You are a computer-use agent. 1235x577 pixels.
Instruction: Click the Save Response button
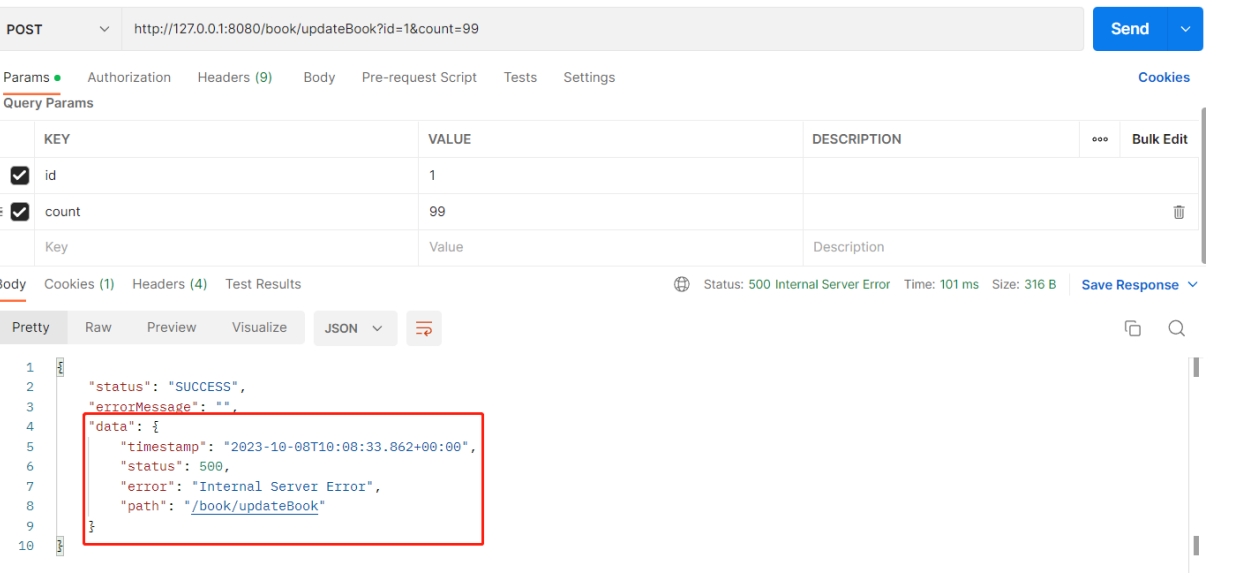[1130, 285]
